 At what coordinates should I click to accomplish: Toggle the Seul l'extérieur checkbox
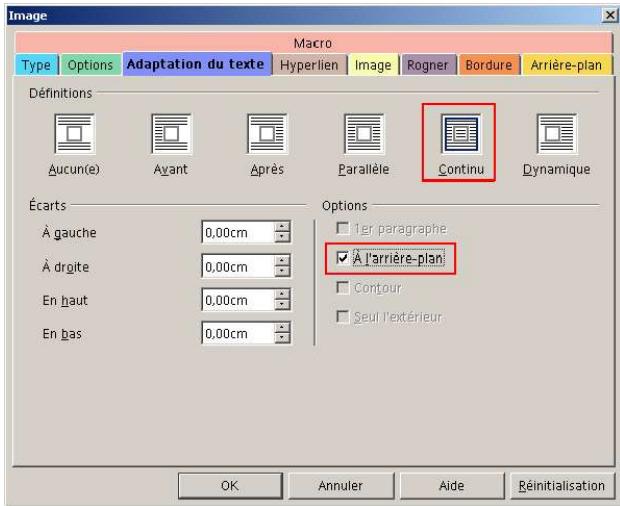pos(342,317)
